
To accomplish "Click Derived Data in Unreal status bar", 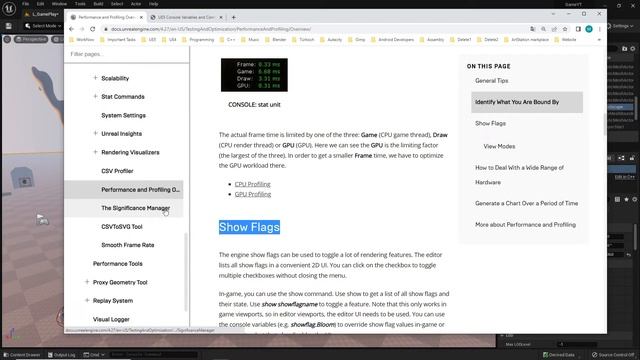I will (558, 355).
